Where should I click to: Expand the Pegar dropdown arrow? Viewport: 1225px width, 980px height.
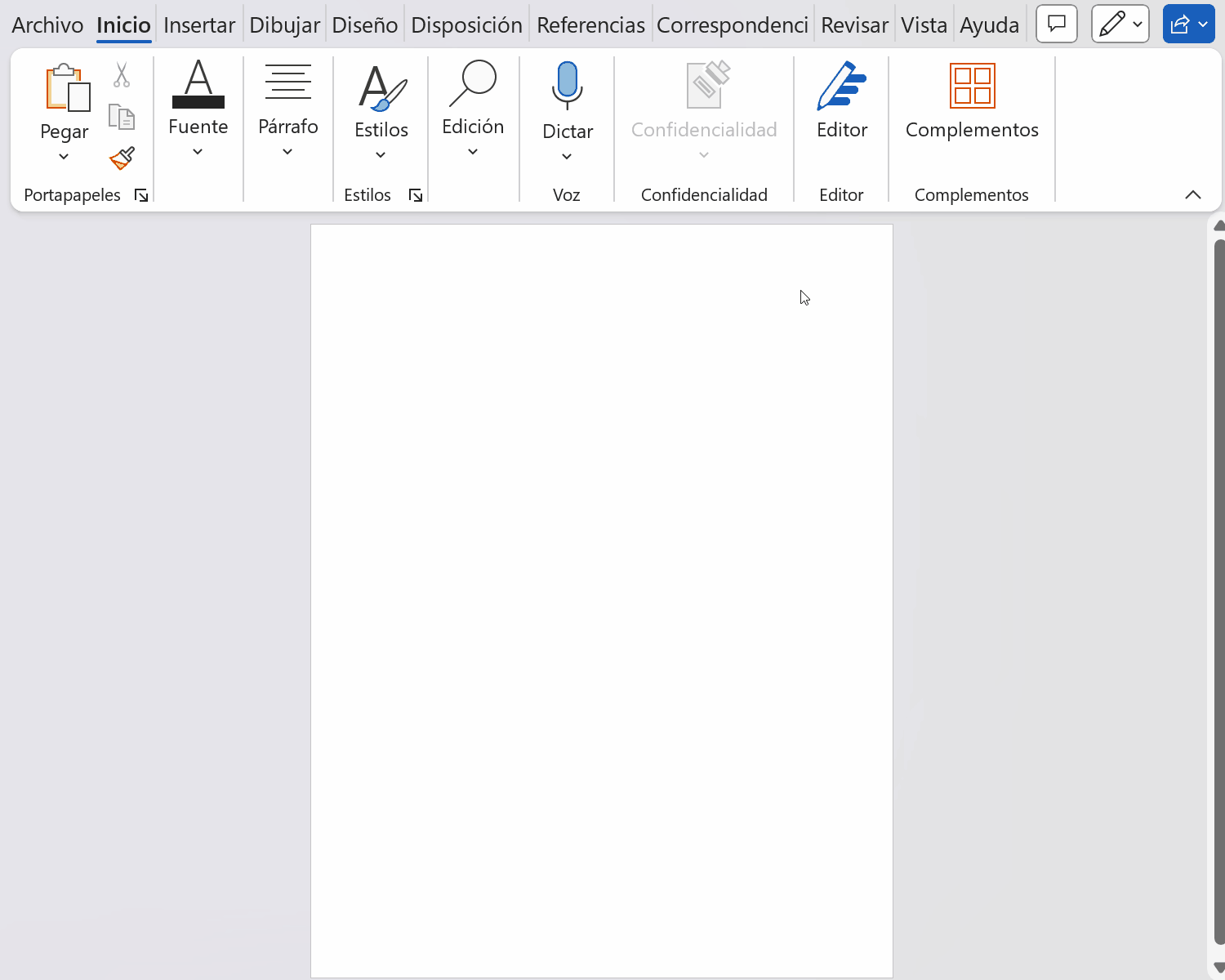pyautogui.click(x=64, y=156)
